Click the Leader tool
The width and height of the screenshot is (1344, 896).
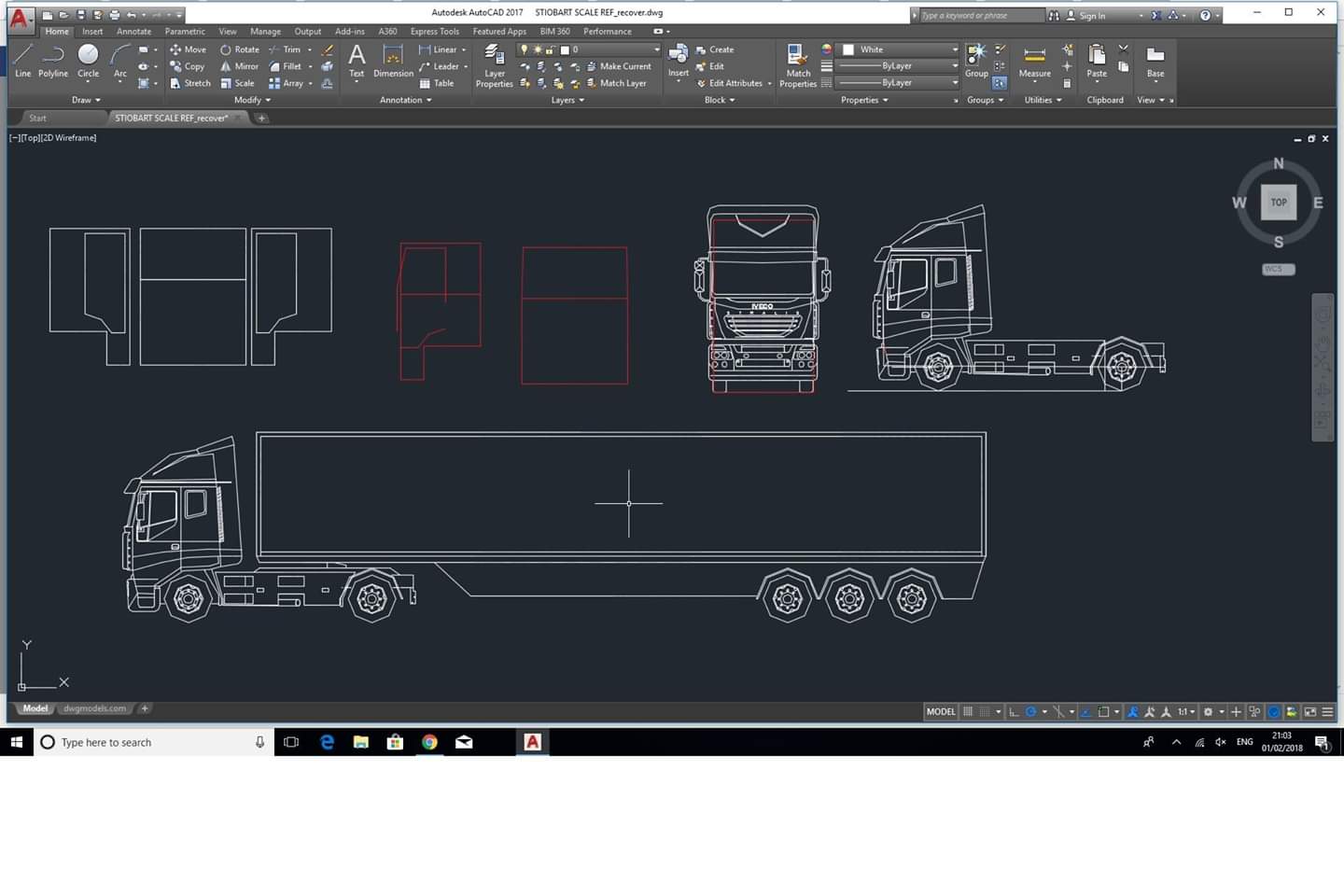439,66
